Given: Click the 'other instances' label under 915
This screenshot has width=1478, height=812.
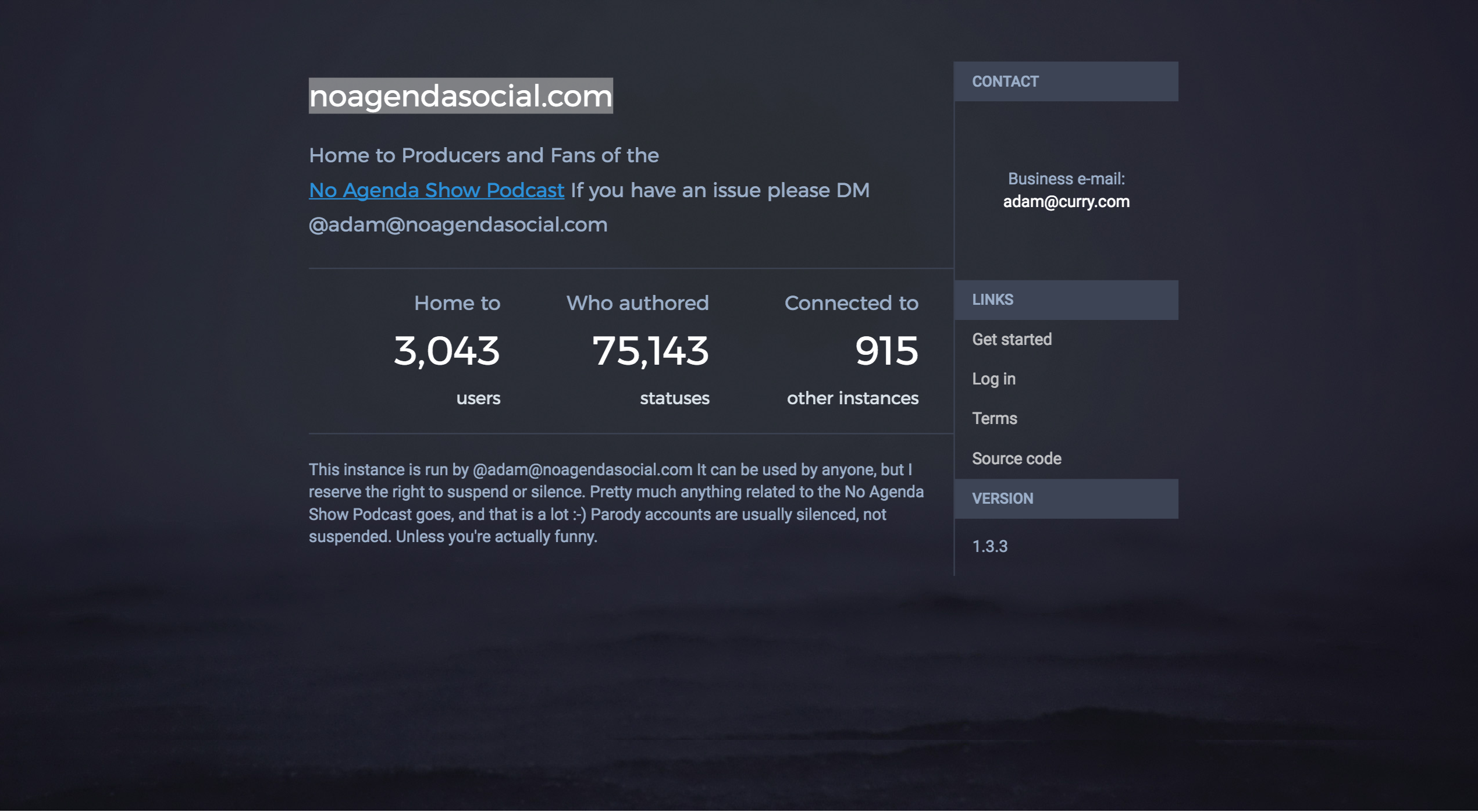Looking at the screenshot, I should tap(853, 398).
